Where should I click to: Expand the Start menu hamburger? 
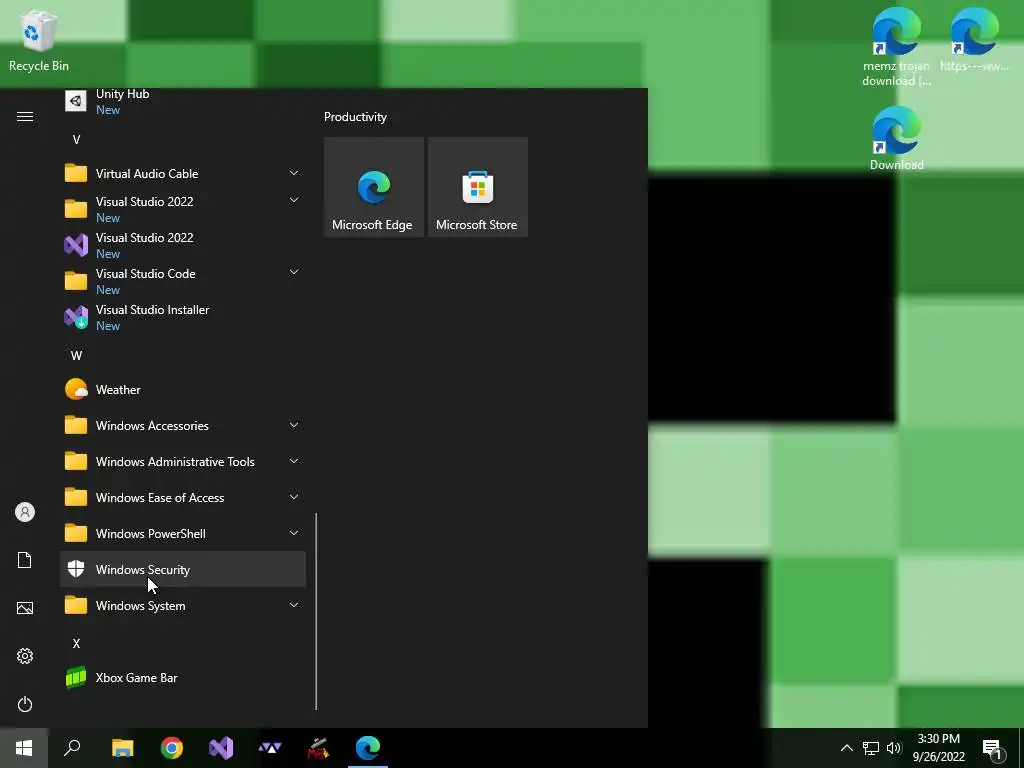25,116
